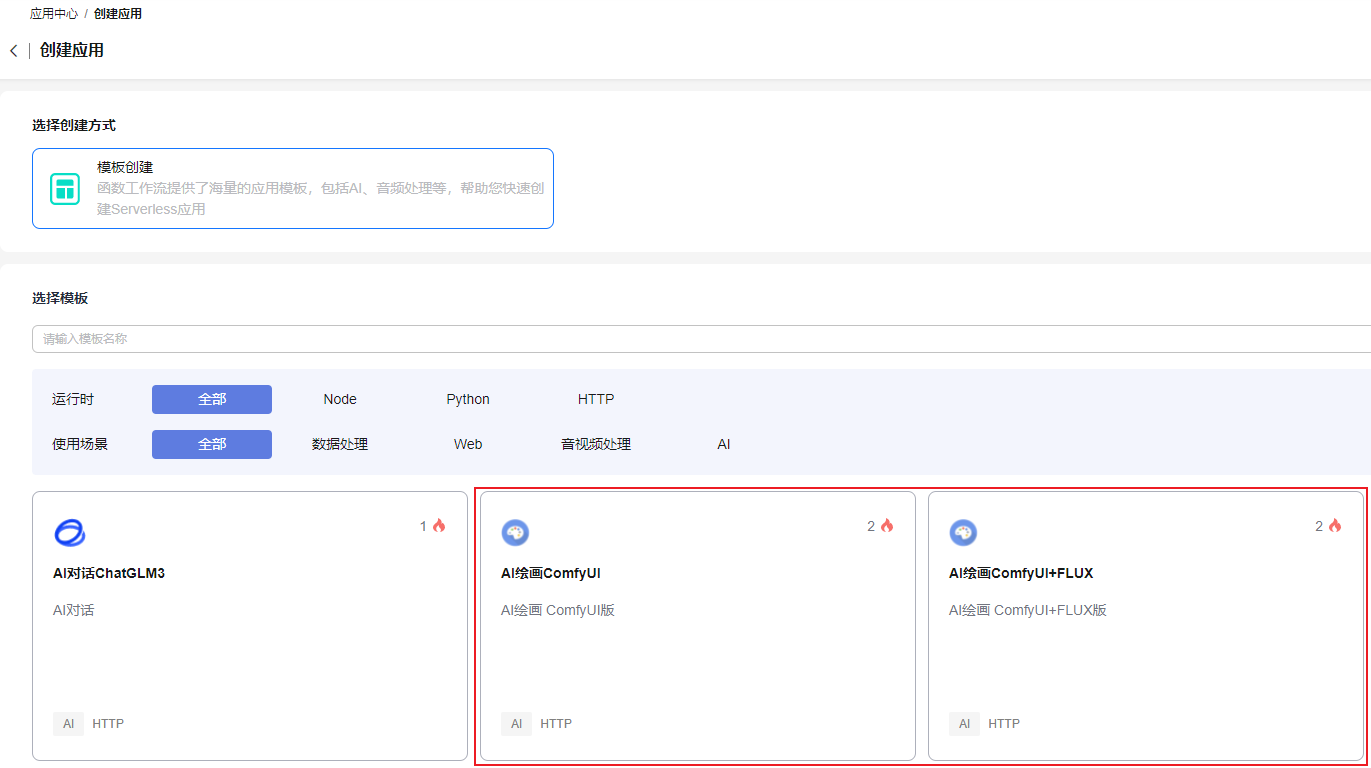
Task: Click the blue ChatGLM3 logo icon
Action: (x=70, y=533)
